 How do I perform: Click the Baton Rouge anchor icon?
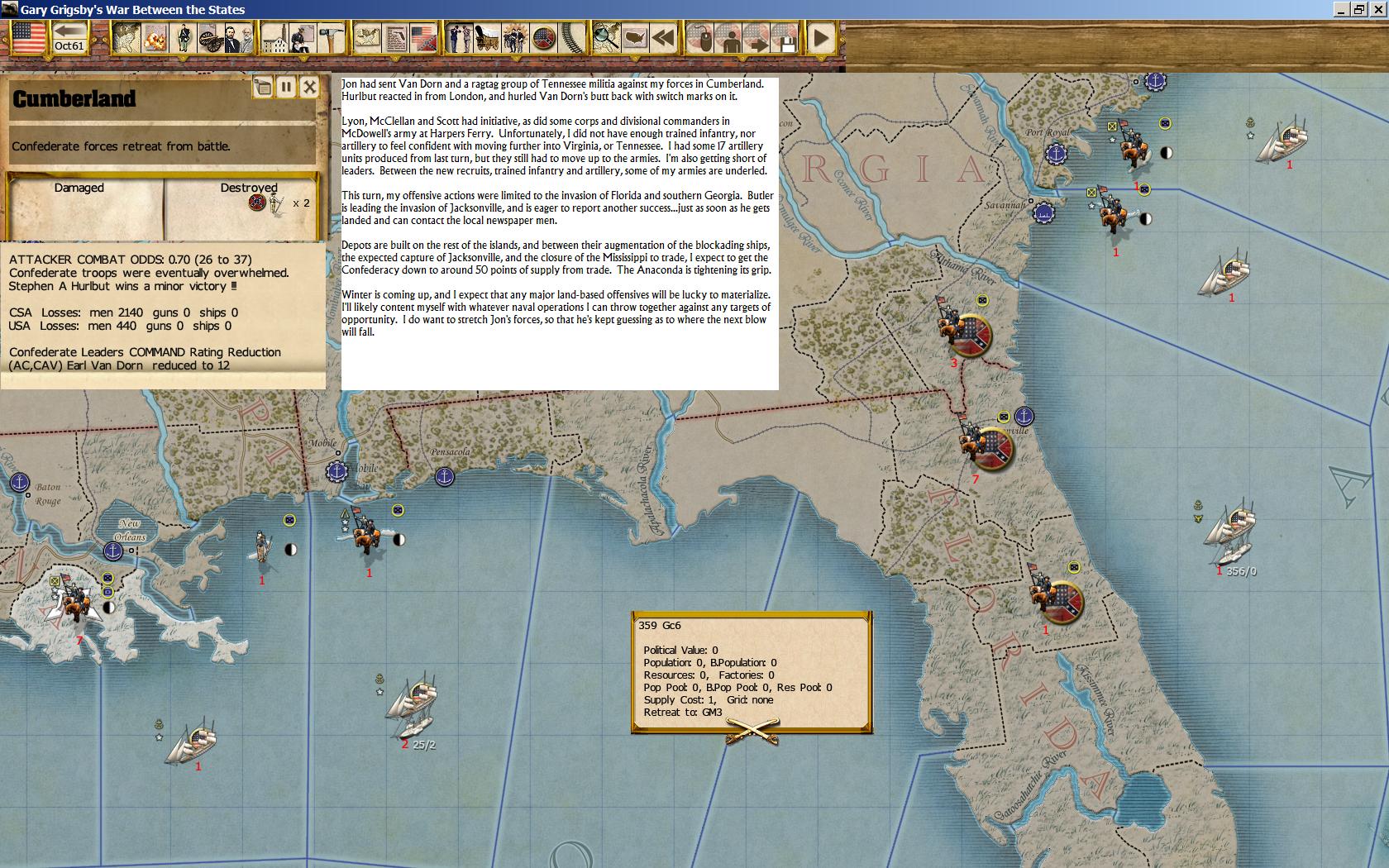(x=19, y=483)
